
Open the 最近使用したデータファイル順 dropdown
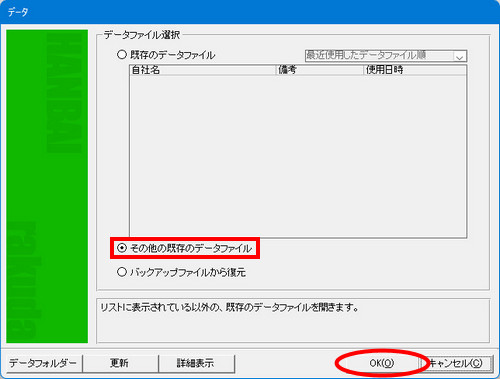(386, 55)
